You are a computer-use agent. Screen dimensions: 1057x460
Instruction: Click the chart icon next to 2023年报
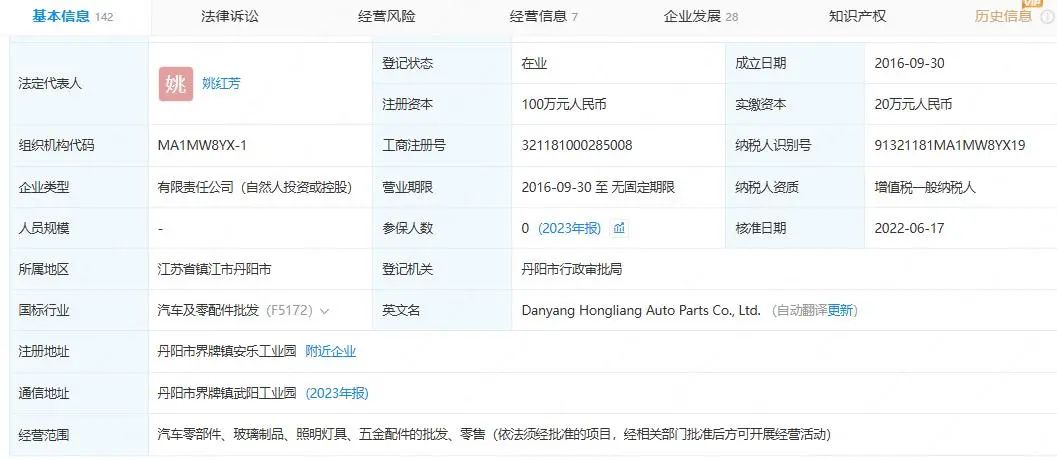(620, 229)
